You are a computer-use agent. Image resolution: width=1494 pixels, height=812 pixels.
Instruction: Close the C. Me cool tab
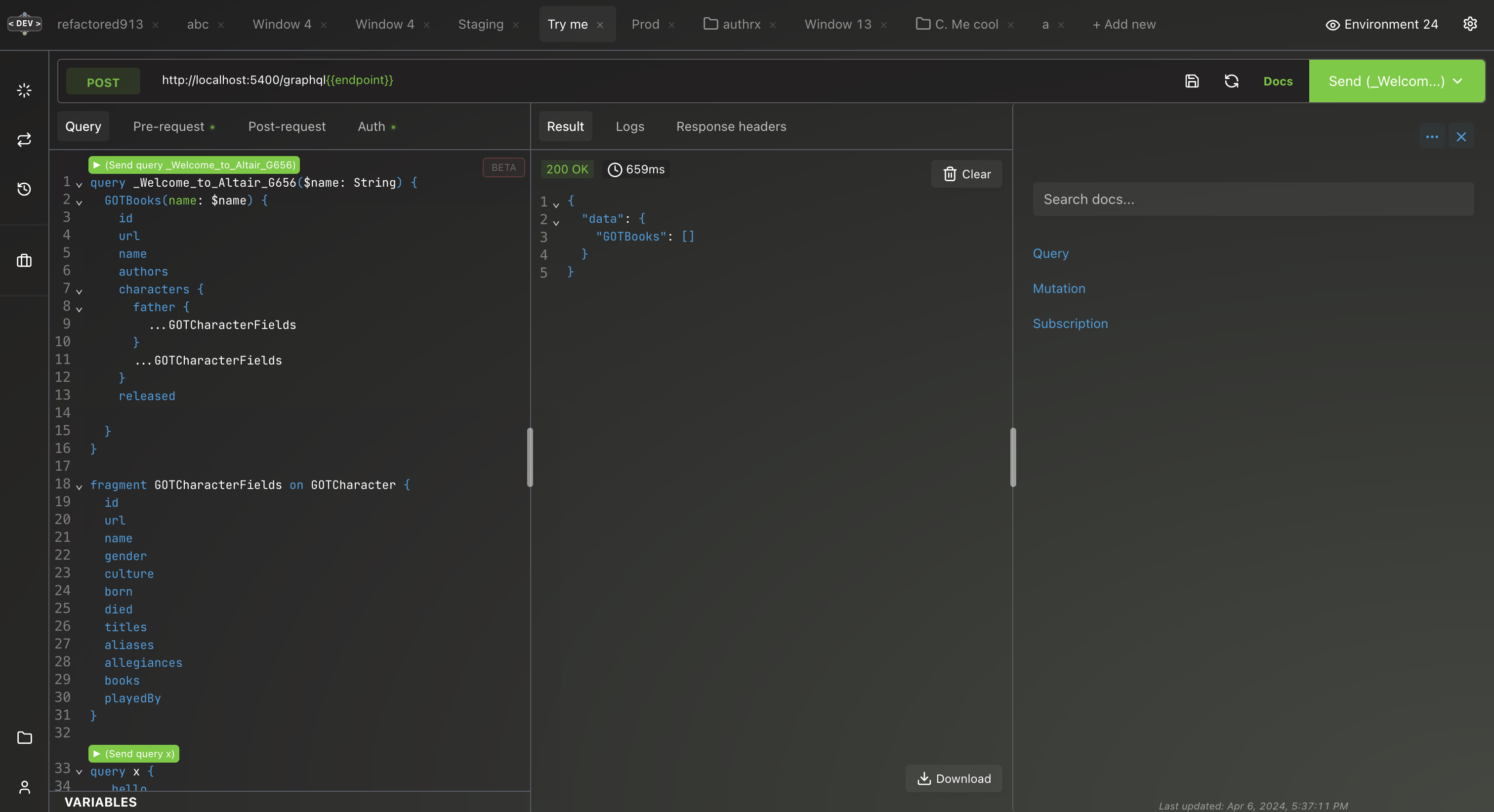1010,25
